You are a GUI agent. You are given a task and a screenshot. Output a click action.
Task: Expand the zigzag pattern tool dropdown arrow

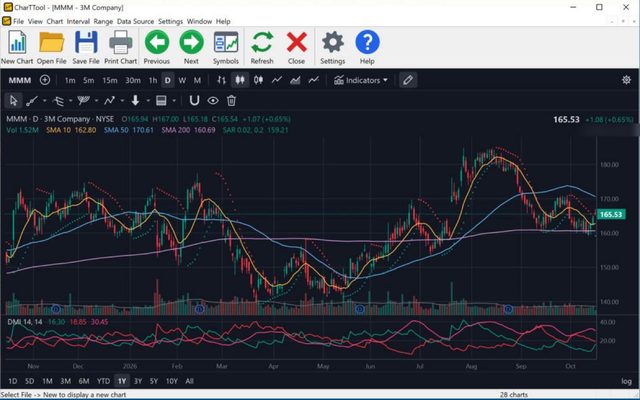coord(122,101)
